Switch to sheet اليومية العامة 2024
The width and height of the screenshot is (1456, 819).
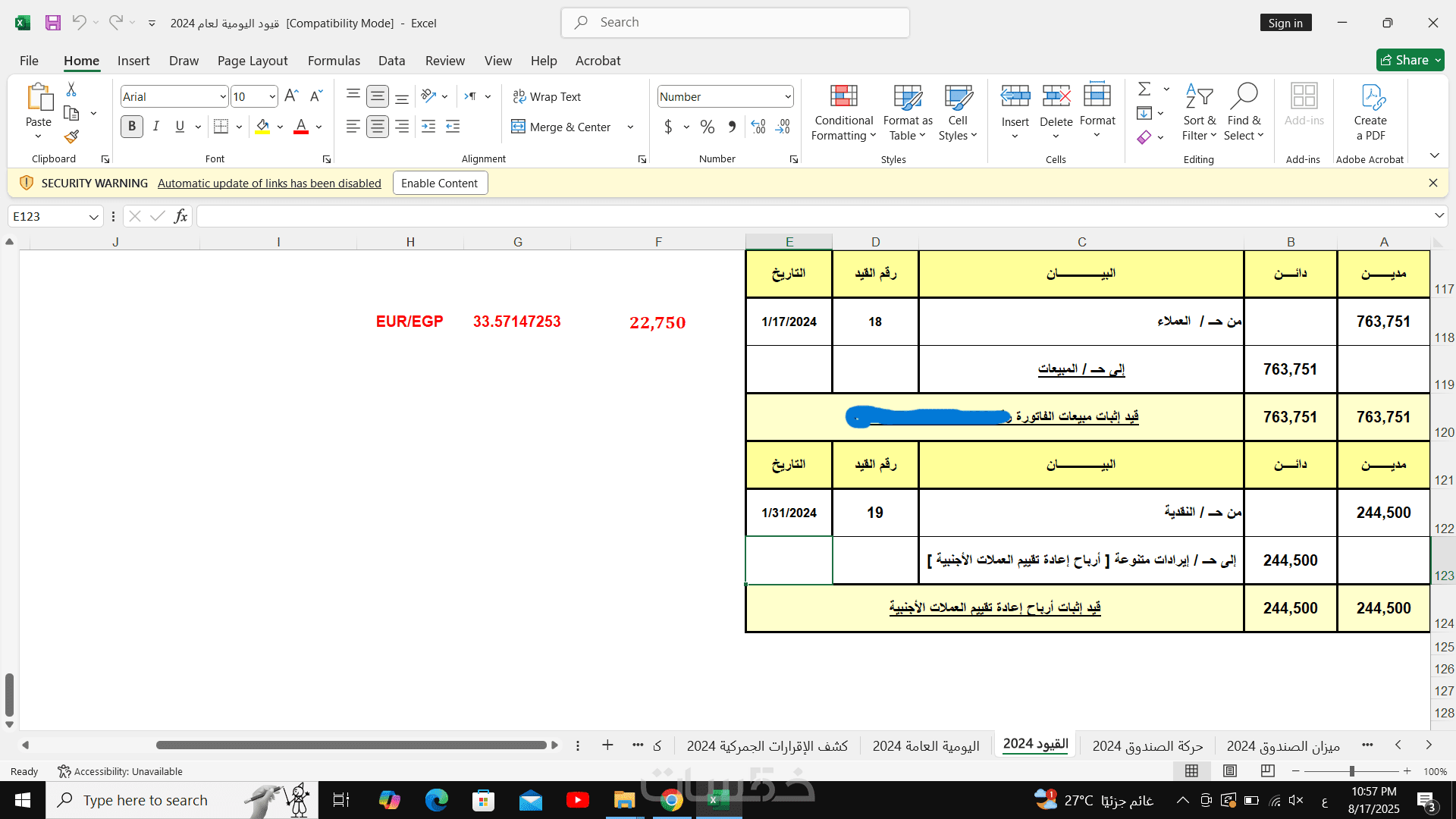click(926, 746)
